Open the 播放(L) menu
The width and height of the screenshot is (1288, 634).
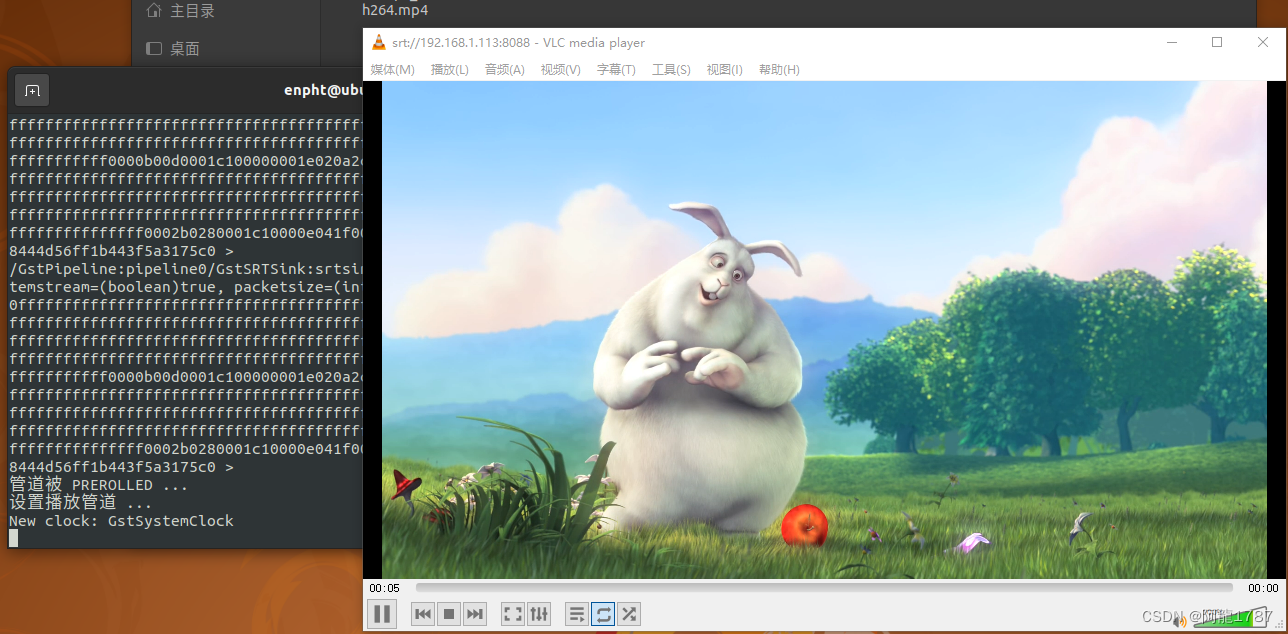click(450, 70)
